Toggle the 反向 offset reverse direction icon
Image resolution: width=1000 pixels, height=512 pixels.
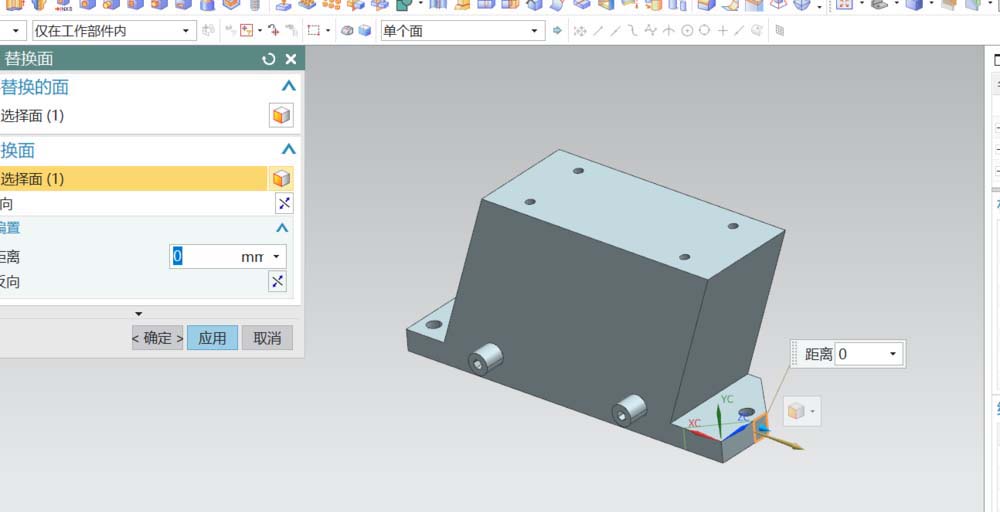277,282
